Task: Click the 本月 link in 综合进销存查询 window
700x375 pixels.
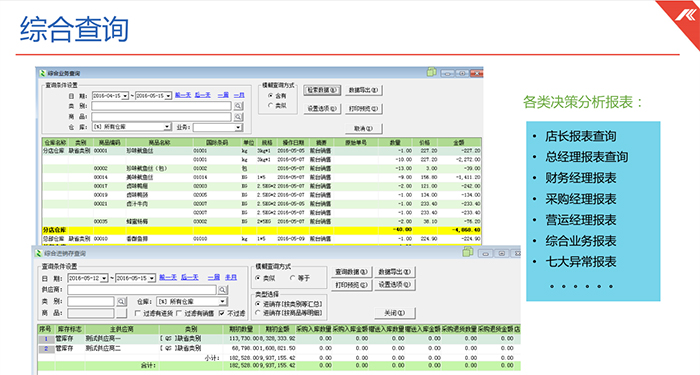Action: (231, 277)
